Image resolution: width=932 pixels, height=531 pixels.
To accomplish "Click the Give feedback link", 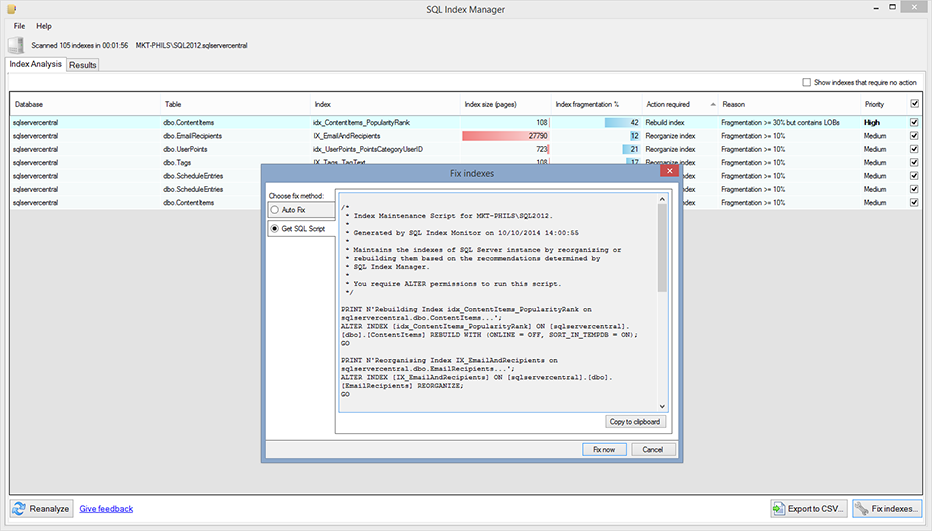I will (x=106, y=508).
